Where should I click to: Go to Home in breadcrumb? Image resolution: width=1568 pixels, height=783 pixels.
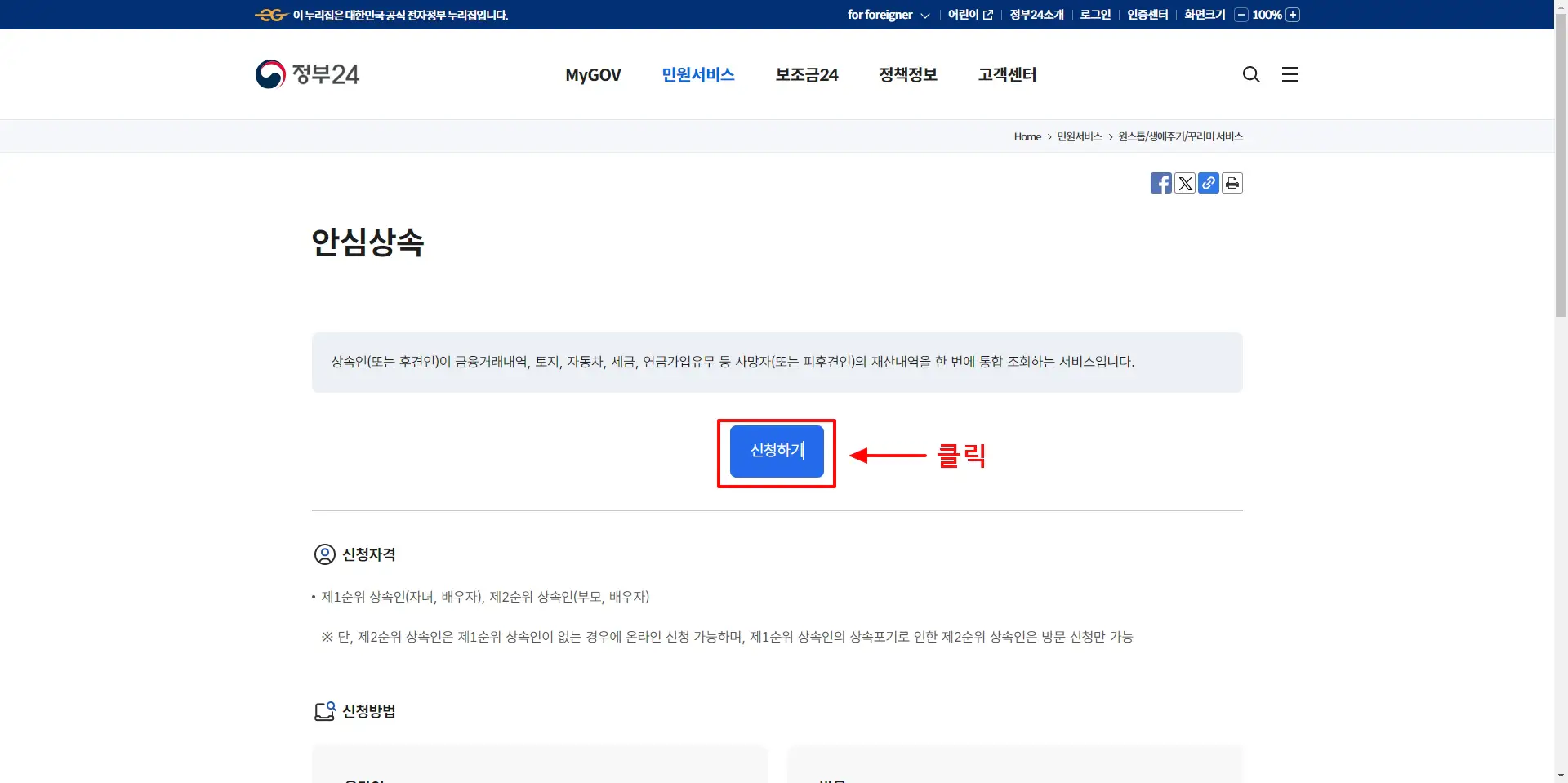[1027, 136]
